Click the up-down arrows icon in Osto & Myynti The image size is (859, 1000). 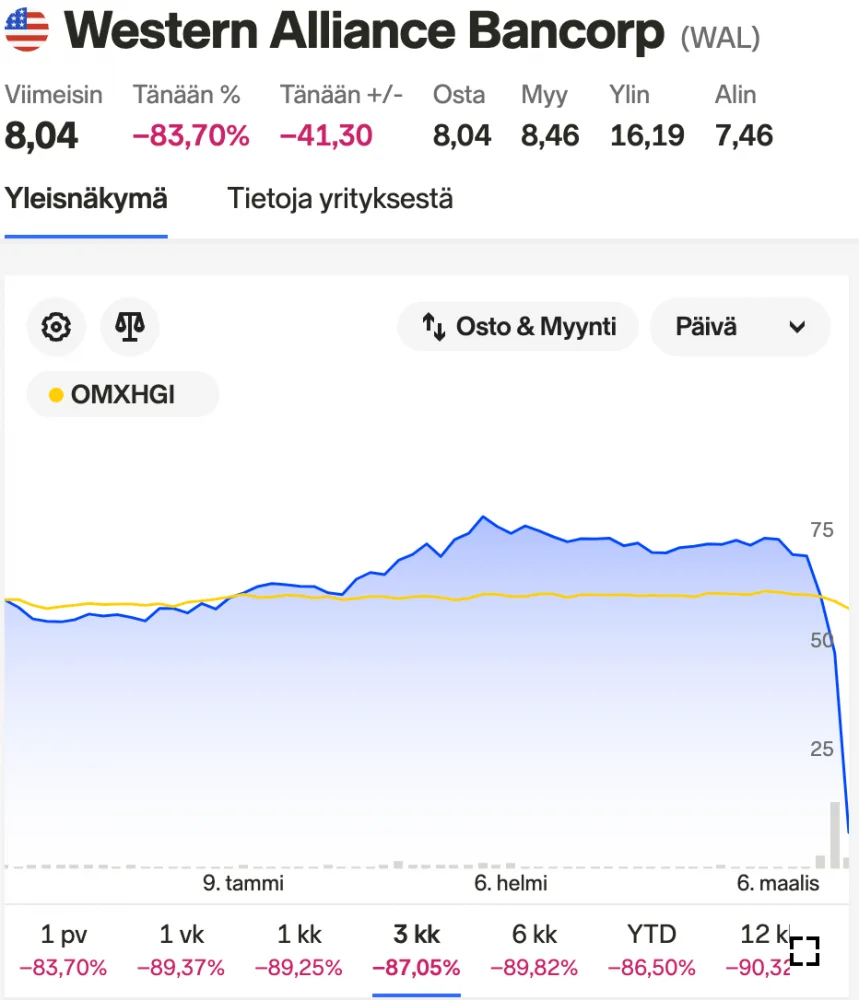click(x=433, y=327)
